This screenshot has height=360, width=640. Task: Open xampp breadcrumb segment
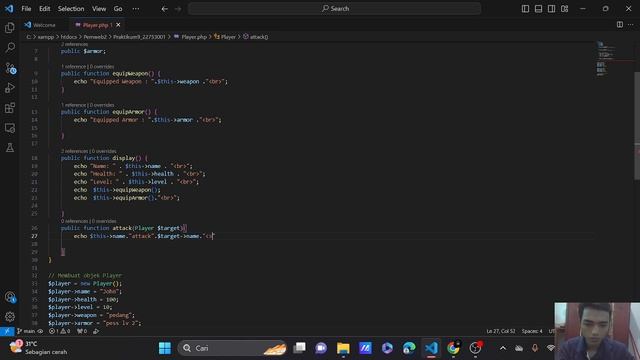click(x=46, y=37)
